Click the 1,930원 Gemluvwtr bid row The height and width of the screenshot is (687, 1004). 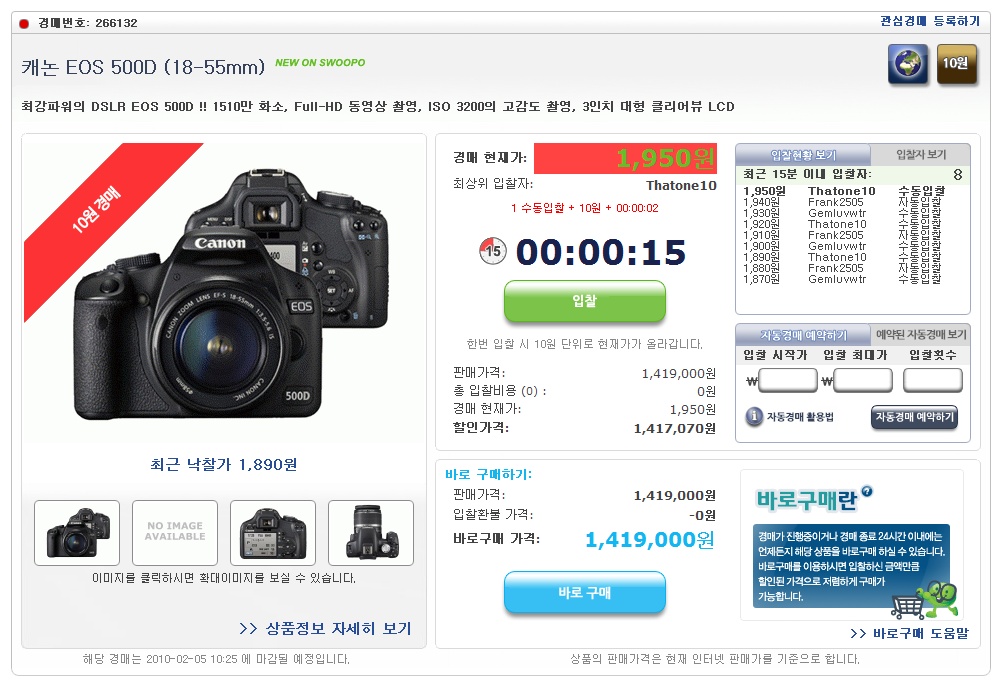844,213
